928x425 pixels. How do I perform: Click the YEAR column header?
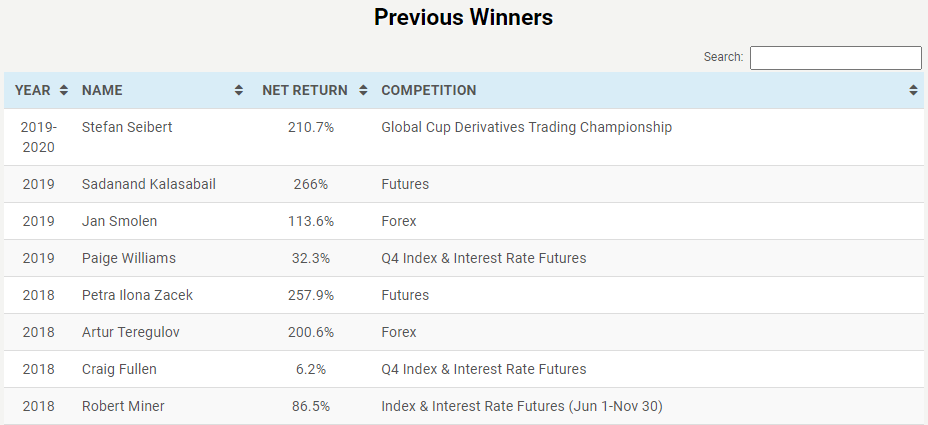click(x=33, y=91)
